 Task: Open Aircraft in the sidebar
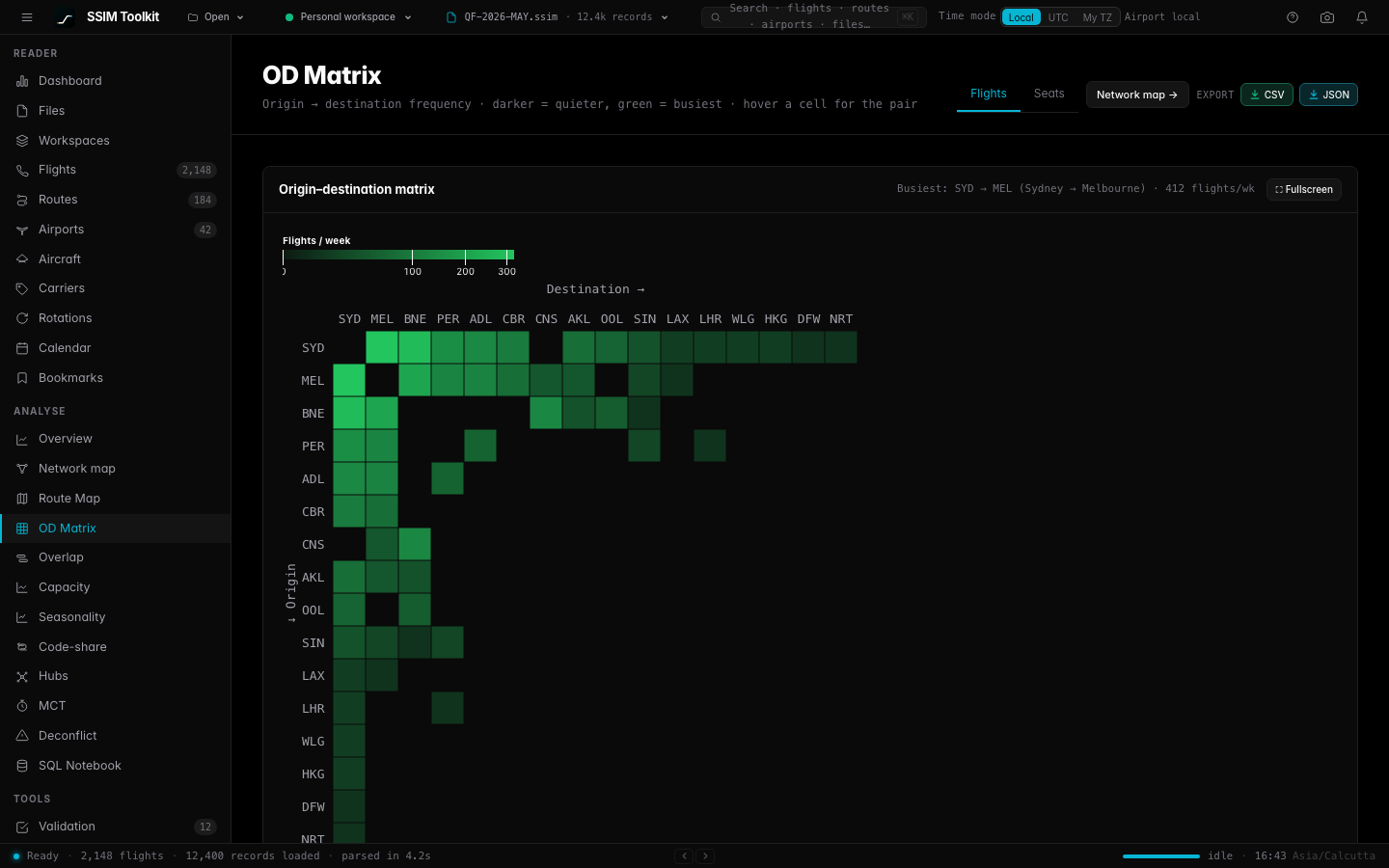[115, 259]
